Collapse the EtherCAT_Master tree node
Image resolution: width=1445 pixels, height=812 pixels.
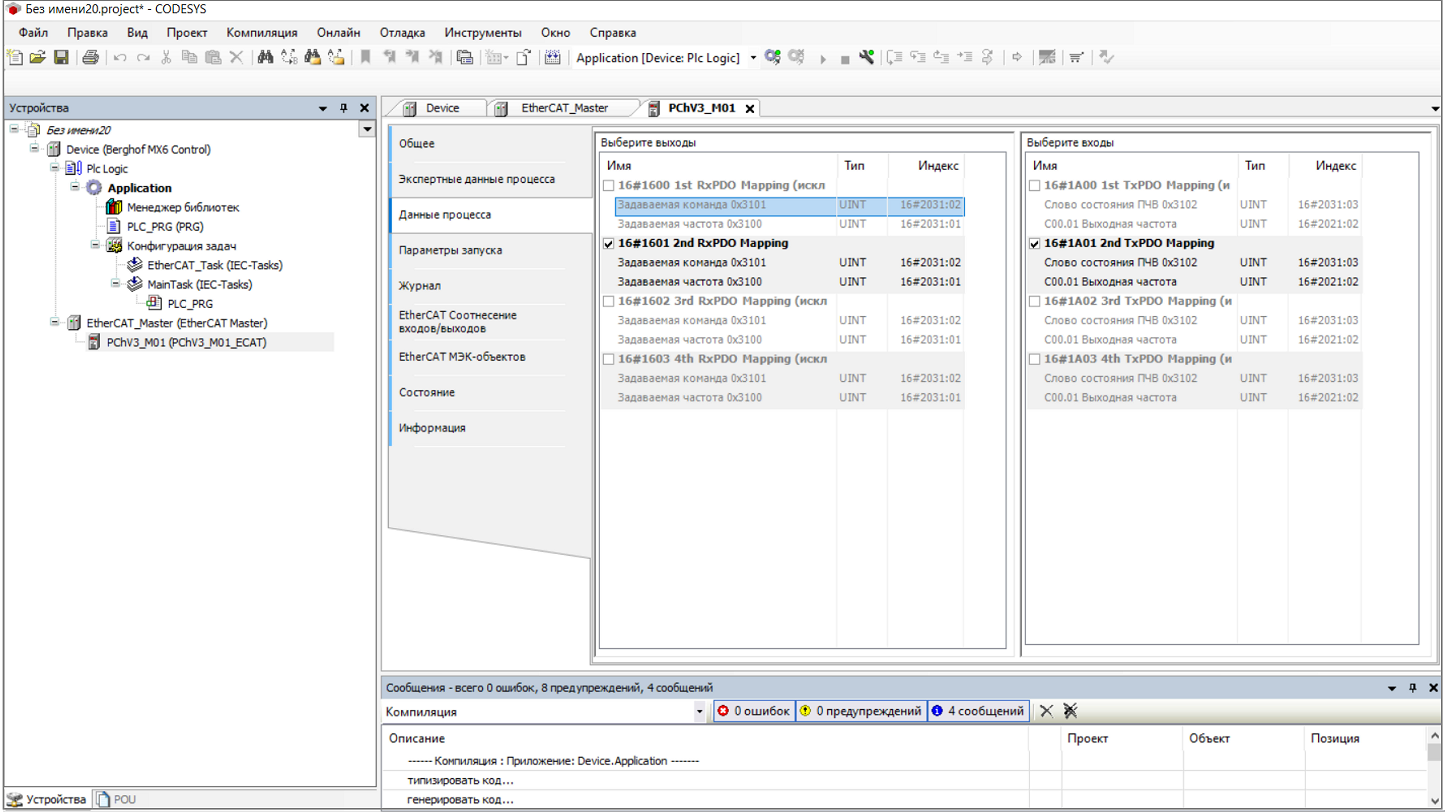point(55,322)
